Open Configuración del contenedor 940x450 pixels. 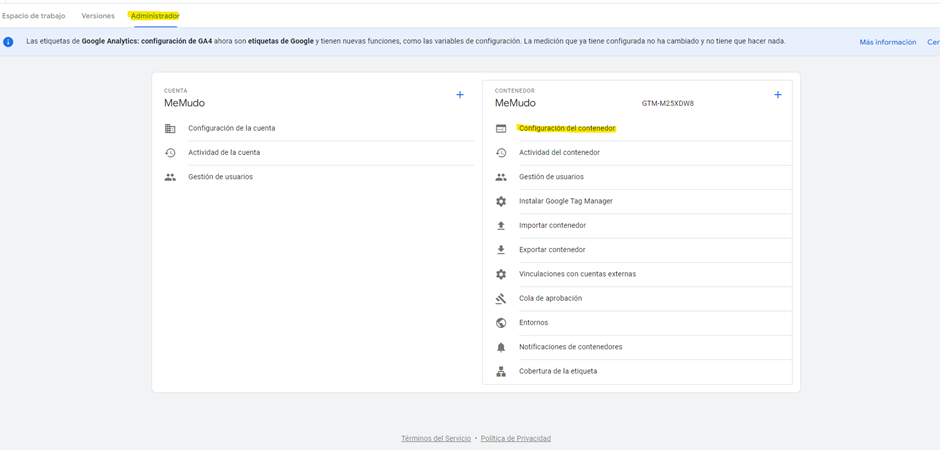568,128
